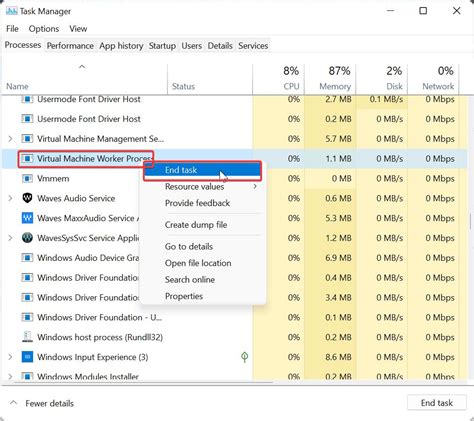The image size is (474, 421).
Task: Select the Vmmem process row name
Action: pyautogui.click(x=53, y=179)
